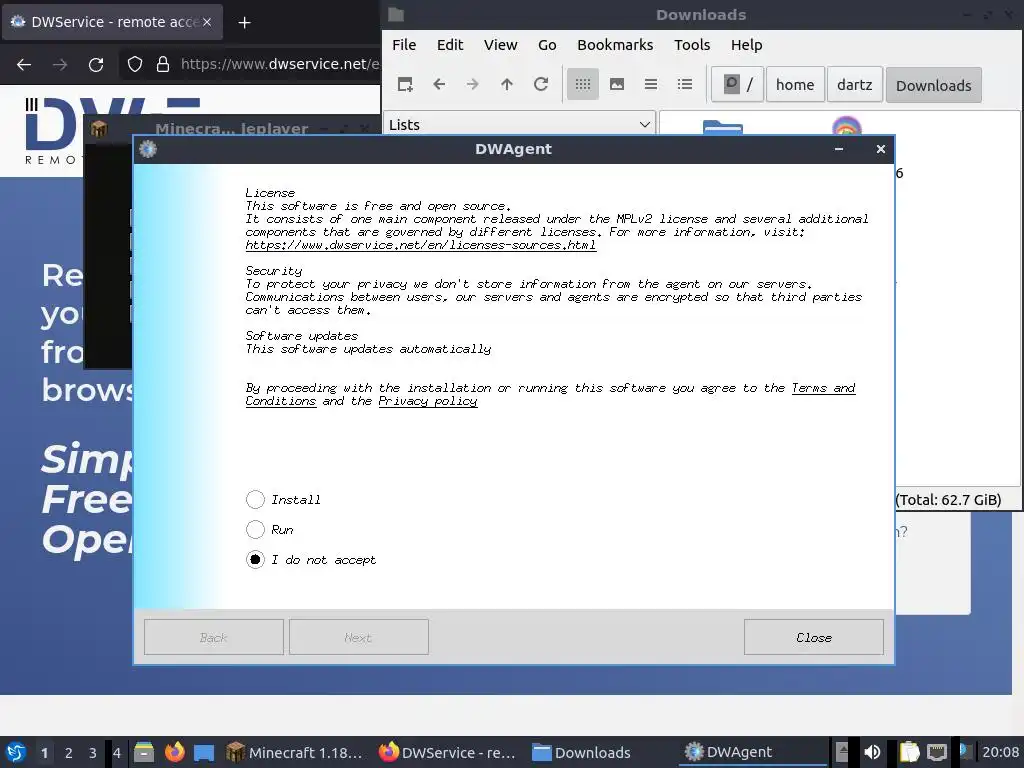Open the Go menu in file manager

tap(547, 45)
